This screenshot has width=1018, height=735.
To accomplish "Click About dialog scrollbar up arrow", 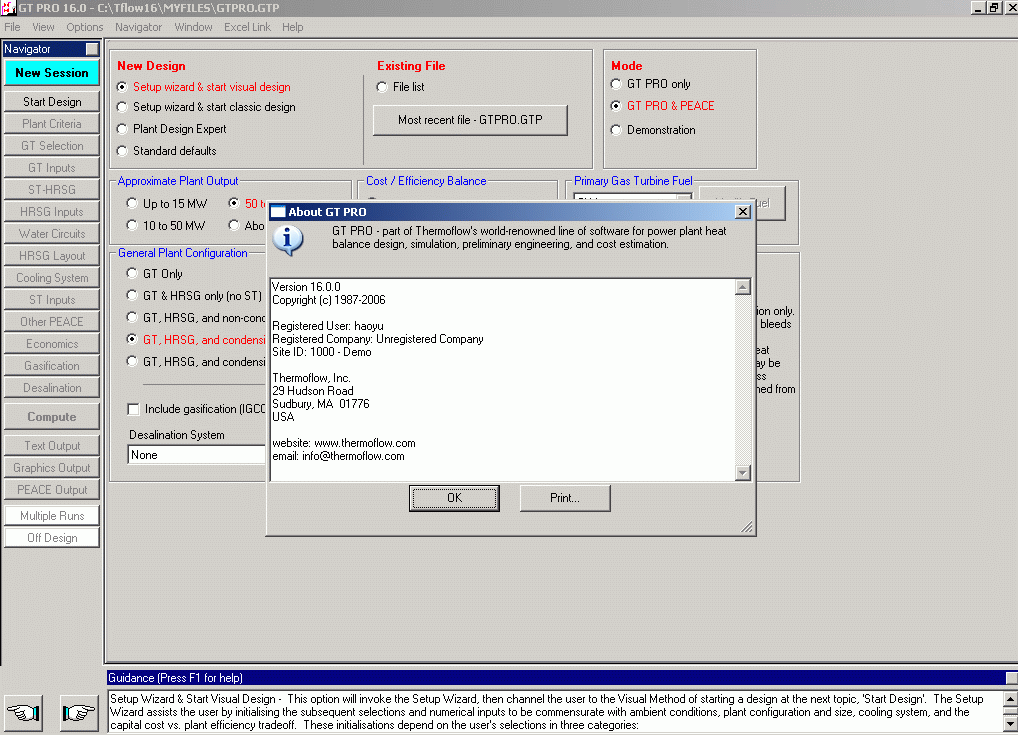I will tap(743, 287).
